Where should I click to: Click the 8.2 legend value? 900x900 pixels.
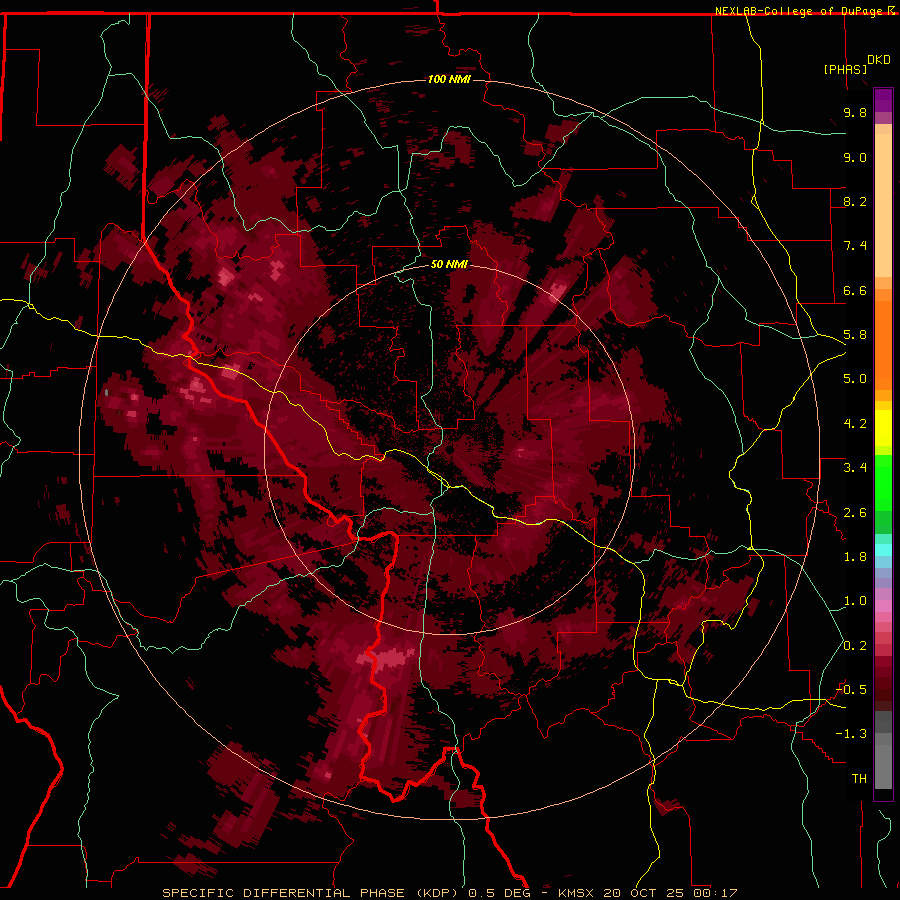click(855, 201)
